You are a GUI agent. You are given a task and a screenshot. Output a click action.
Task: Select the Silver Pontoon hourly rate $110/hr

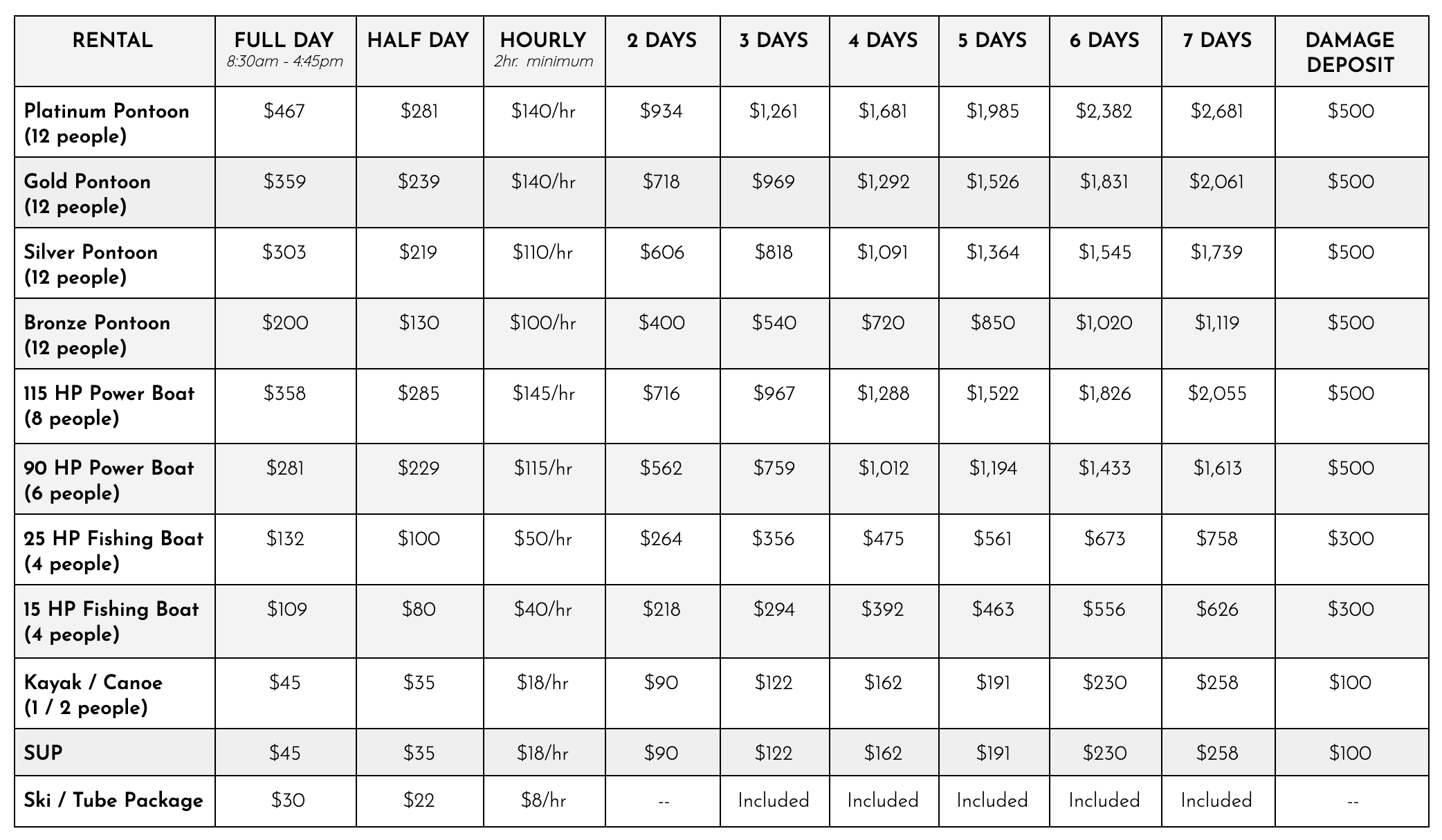543,253
